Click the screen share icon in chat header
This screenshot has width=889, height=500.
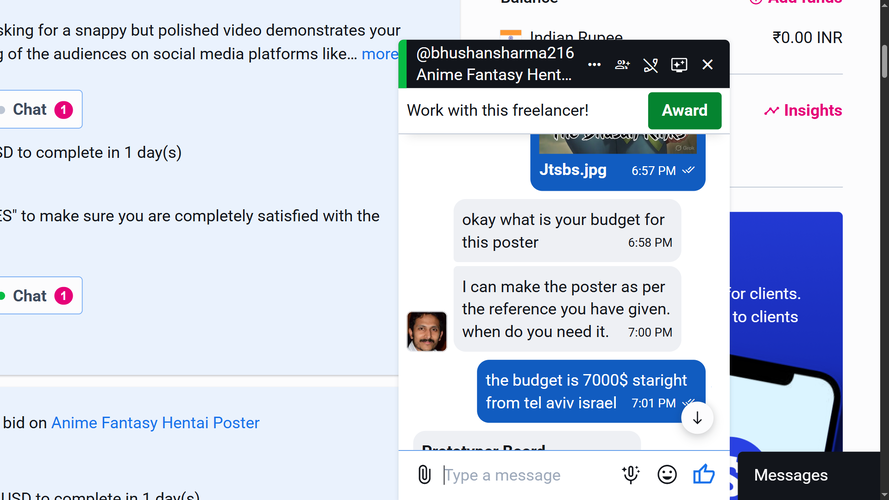click(679, 65)
